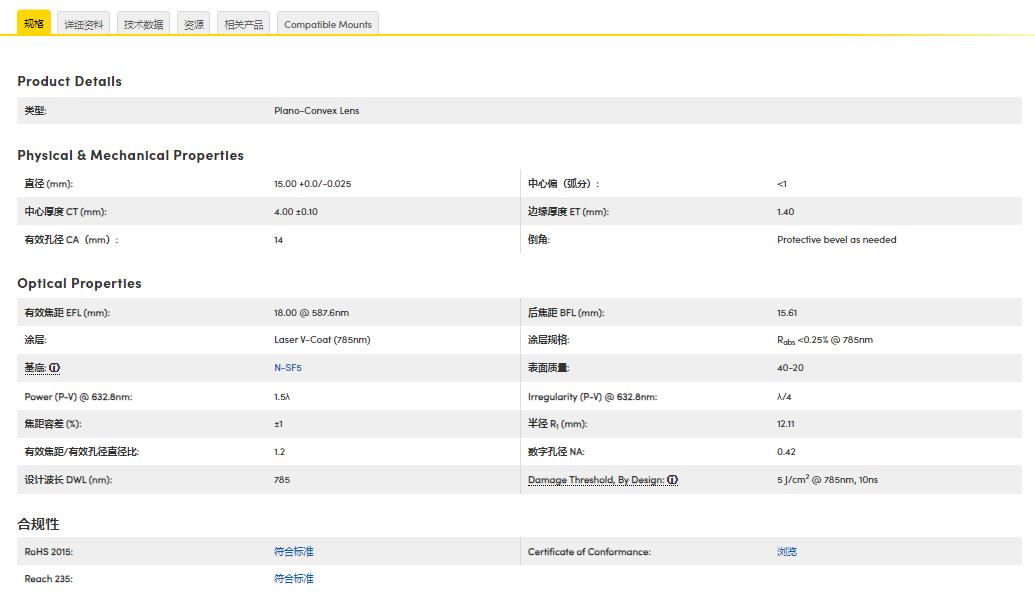This screenshot has height=609, width=1035.
Task: Click the f-number value 1.2
Action: click(279, 451)
